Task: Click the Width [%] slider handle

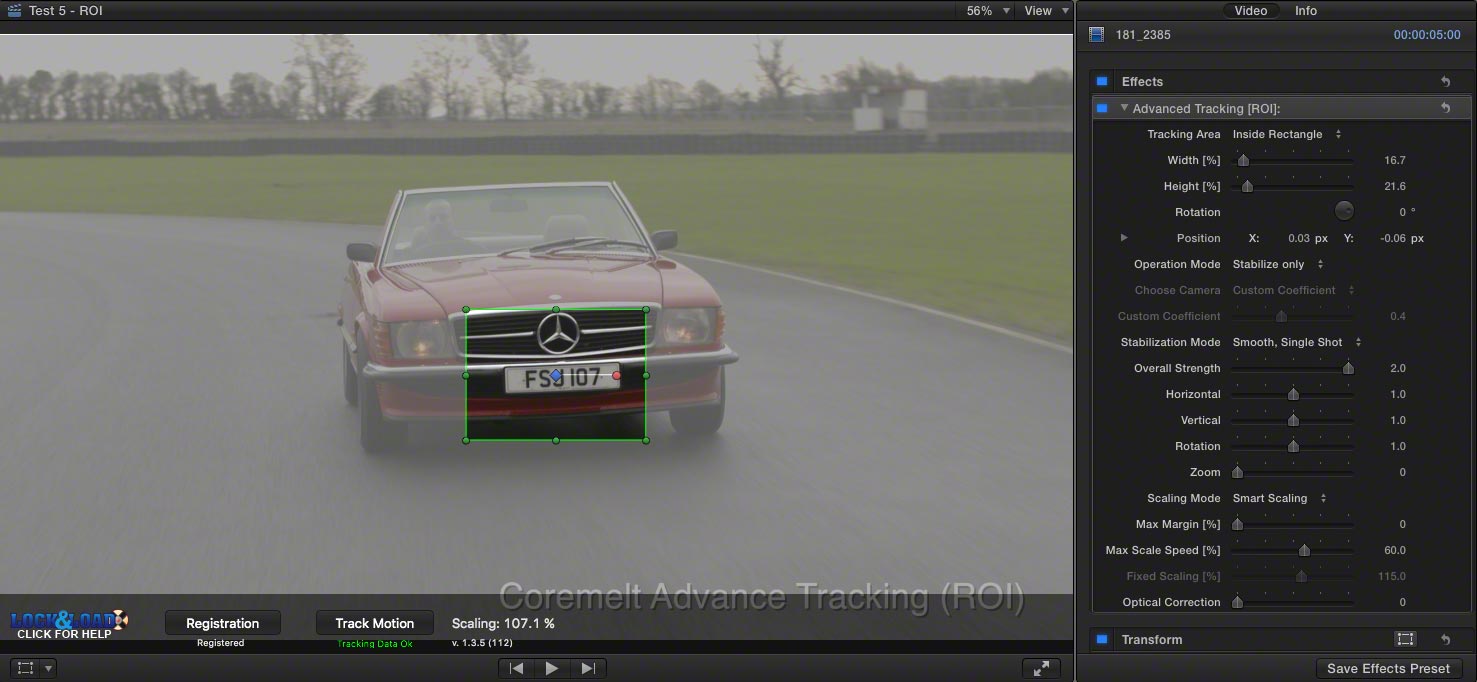Action: 1243,160
